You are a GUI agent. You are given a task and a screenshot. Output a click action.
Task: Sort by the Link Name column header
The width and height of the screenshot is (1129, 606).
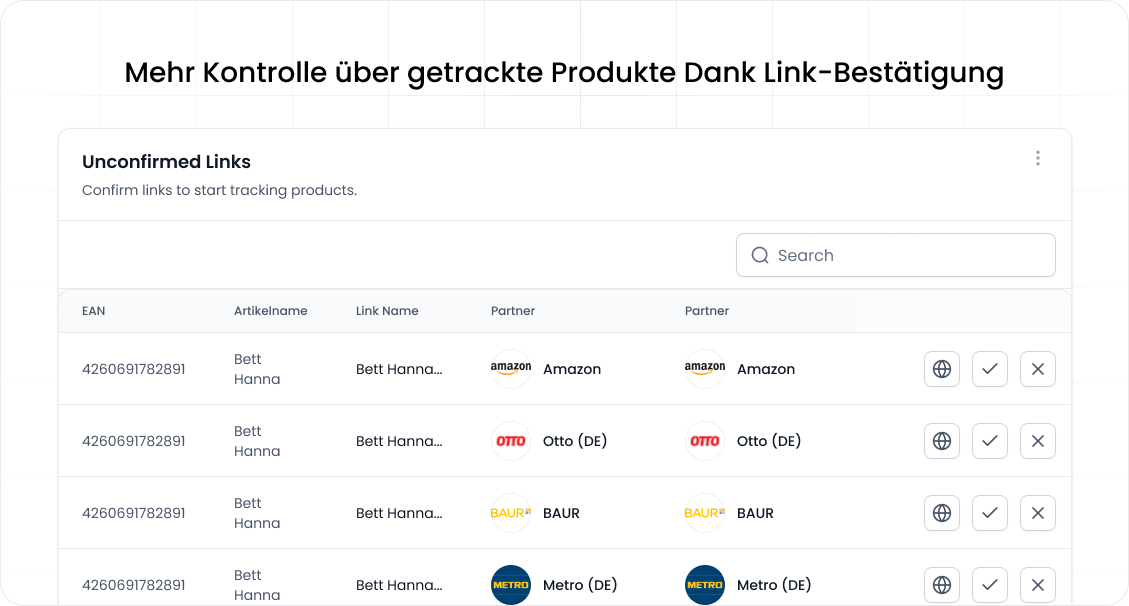click(x=387, y=311)
